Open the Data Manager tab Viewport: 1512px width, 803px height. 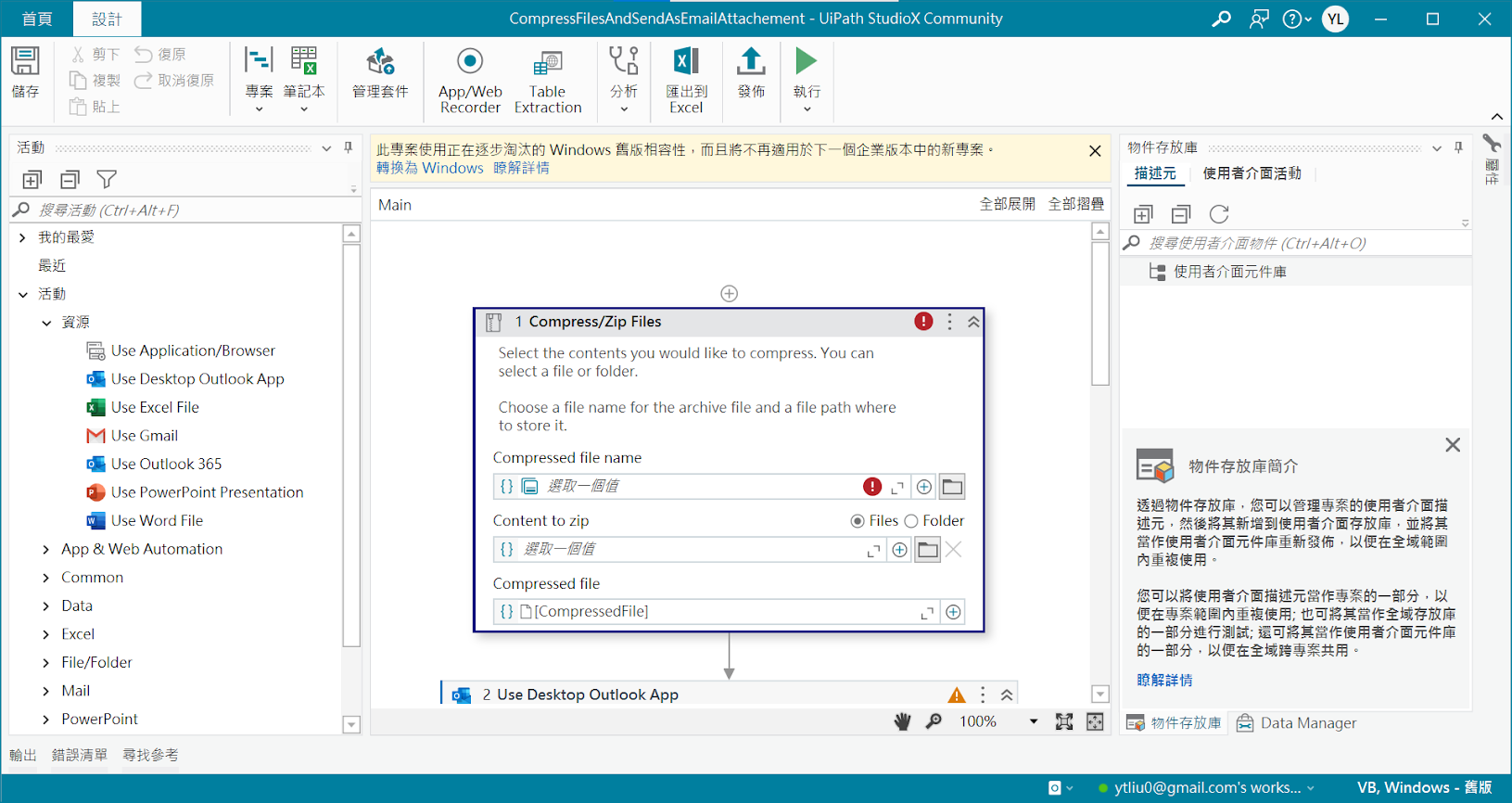(1297, 723)
